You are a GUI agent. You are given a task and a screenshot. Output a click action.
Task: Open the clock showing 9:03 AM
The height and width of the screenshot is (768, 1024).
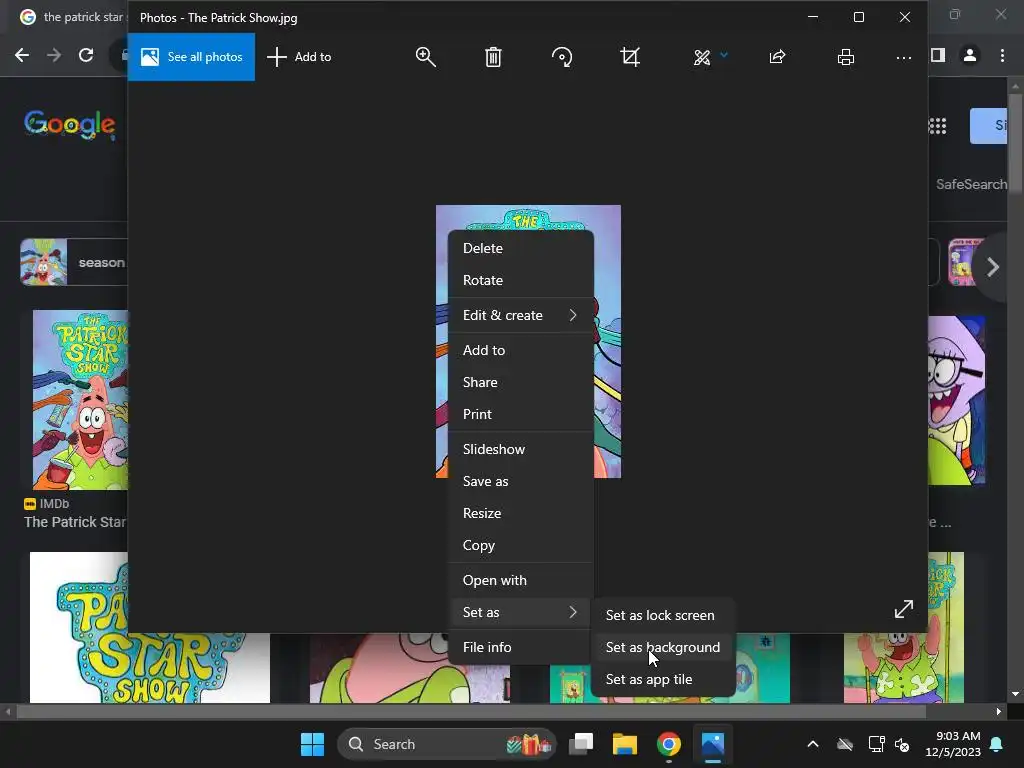coord(953,744)
